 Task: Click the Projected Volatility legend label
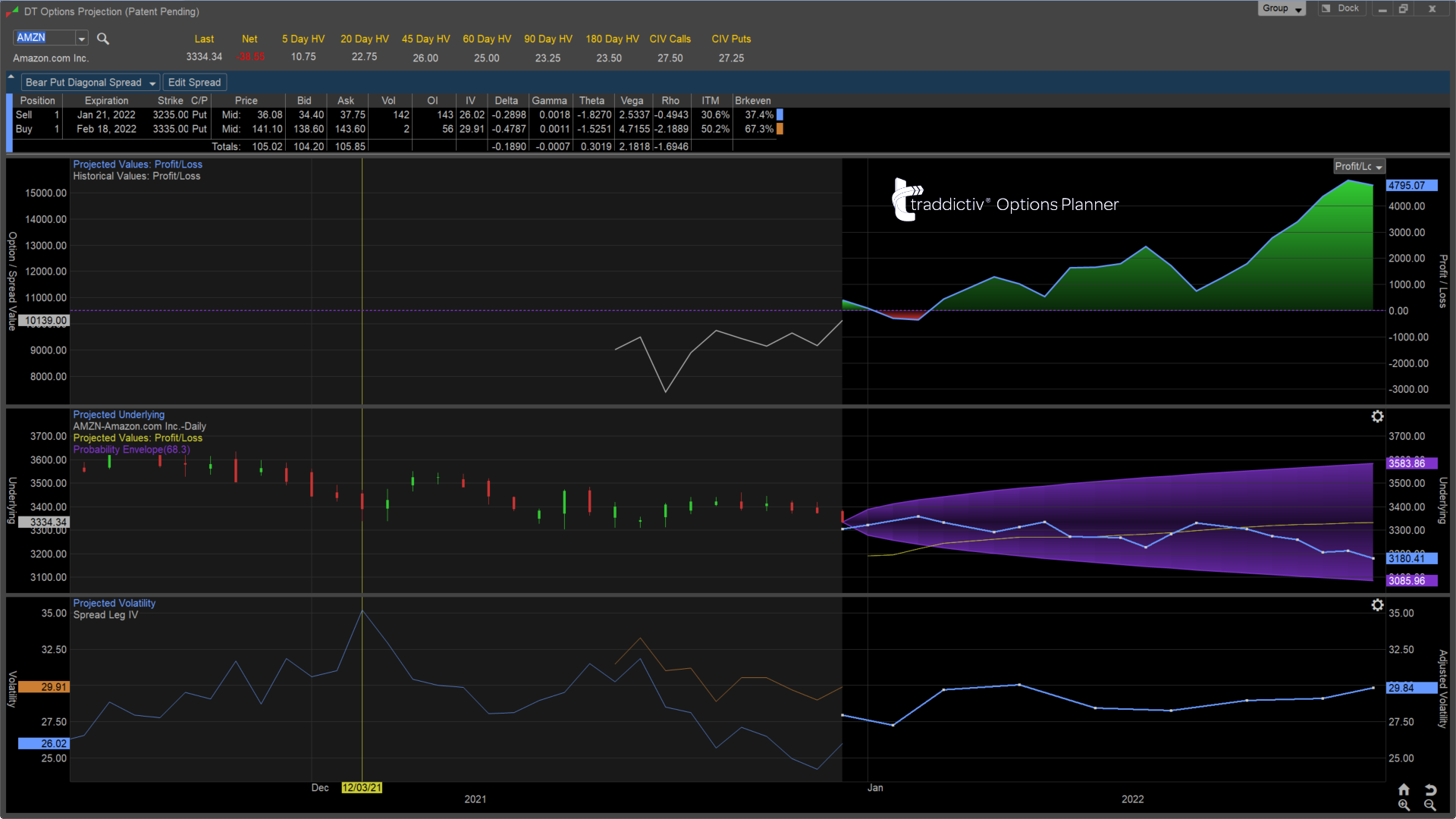114,604
